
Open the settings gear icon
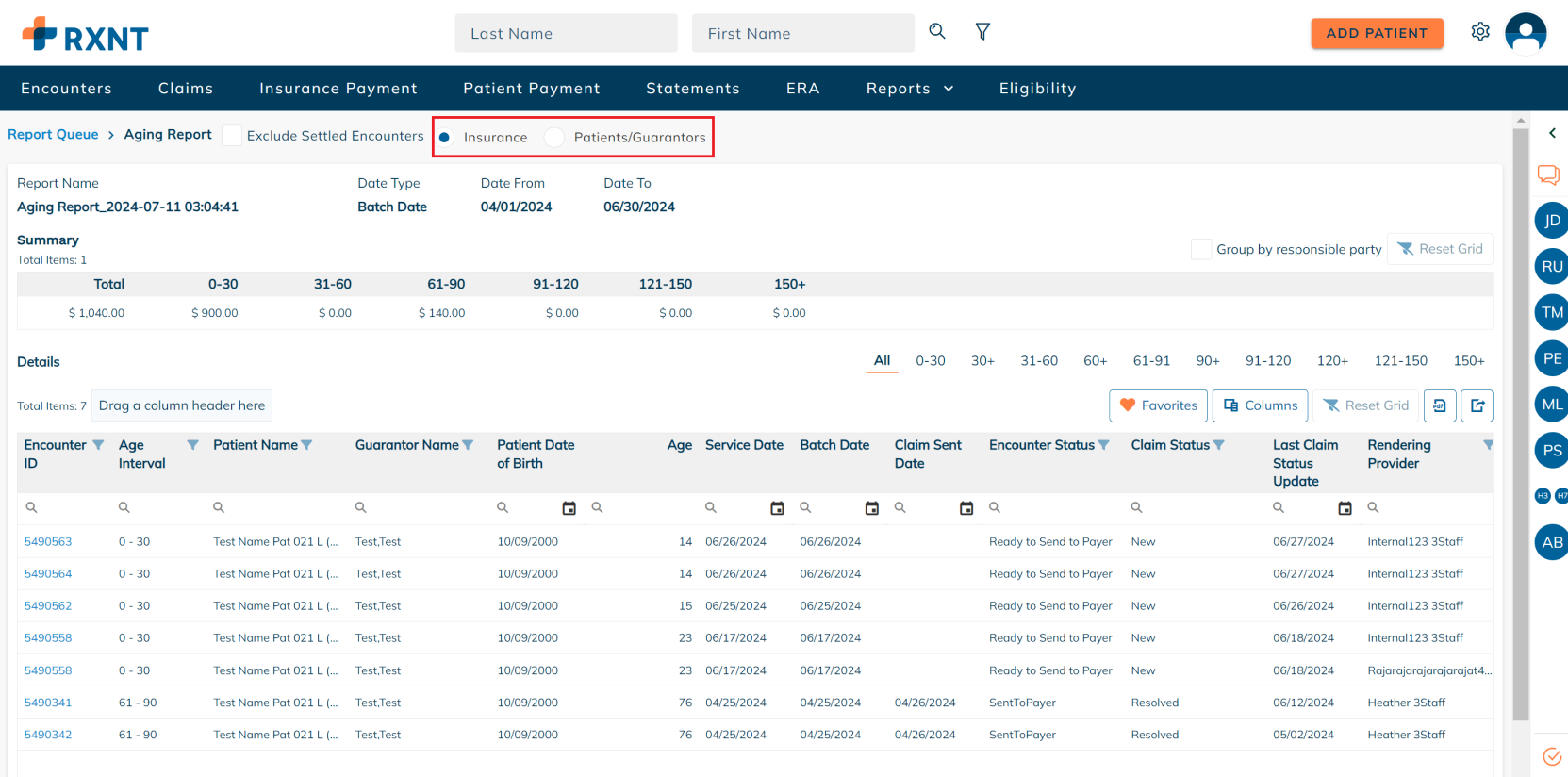tap(1480, 32)
